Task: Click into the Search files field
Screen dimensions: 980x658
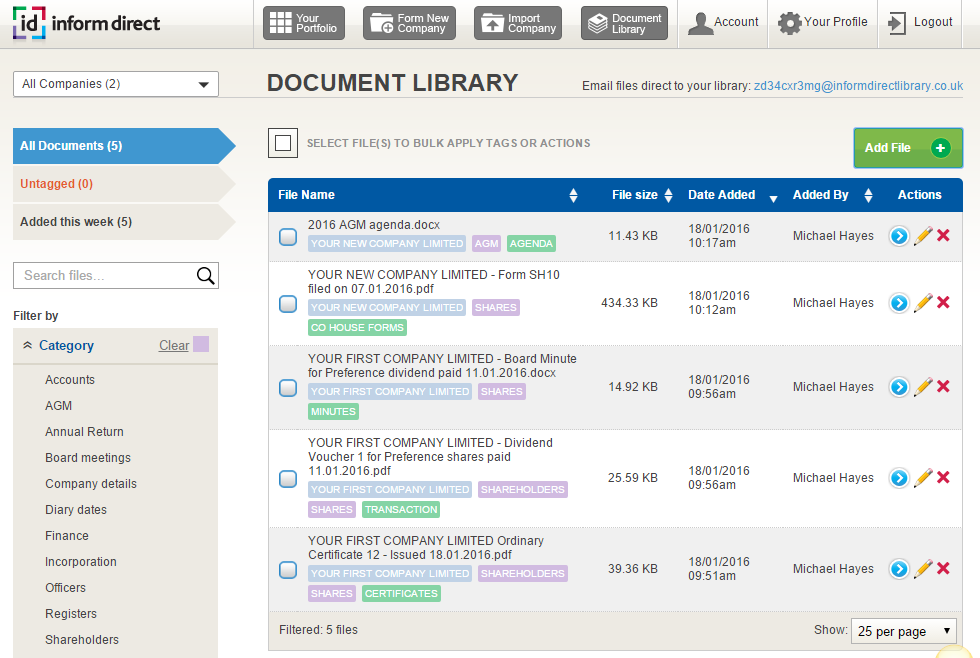Action: 104,276
